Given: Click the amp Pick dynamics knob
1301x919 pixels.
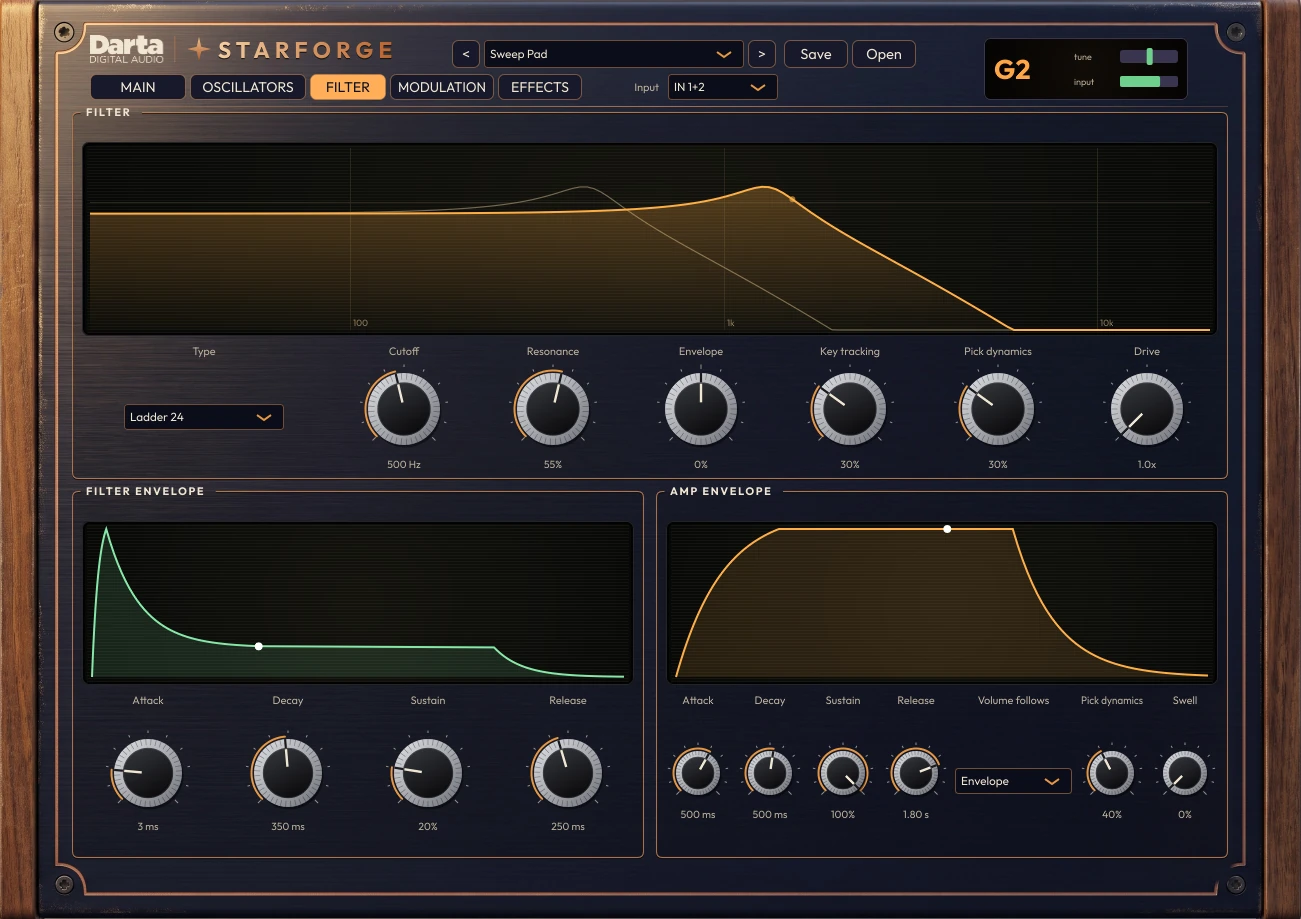Looking at the screenshot, I should 1111,773.
